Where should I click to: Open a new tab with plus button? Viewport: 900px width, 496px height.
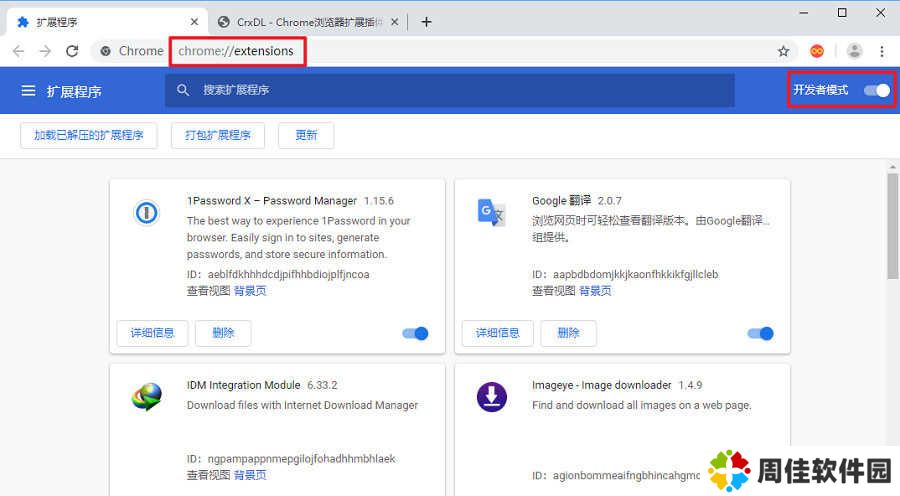point(426,21)
